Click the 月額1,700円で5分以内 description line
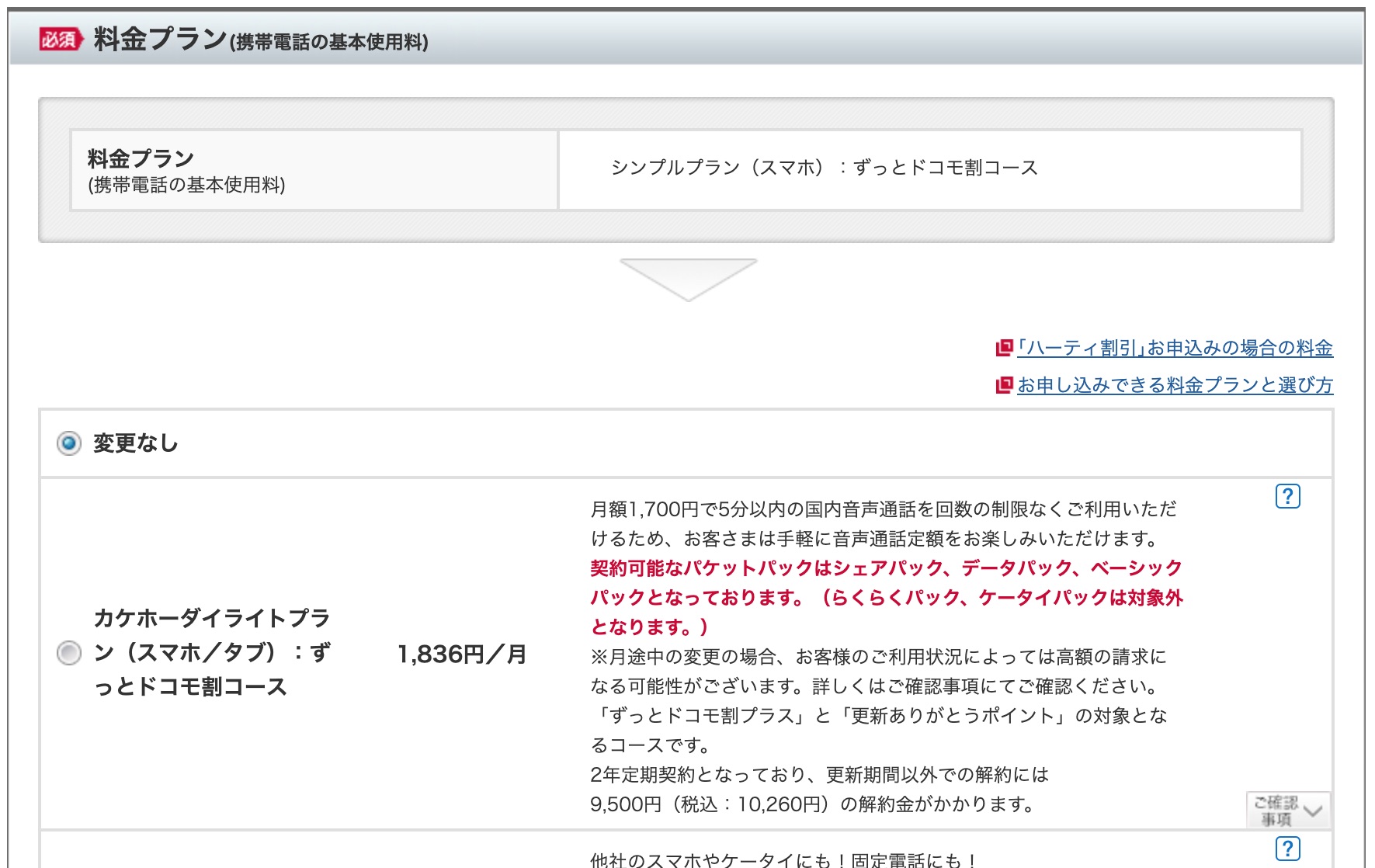Image resolution: width=1375 pixels, height=868 pixels. point(884,509)
